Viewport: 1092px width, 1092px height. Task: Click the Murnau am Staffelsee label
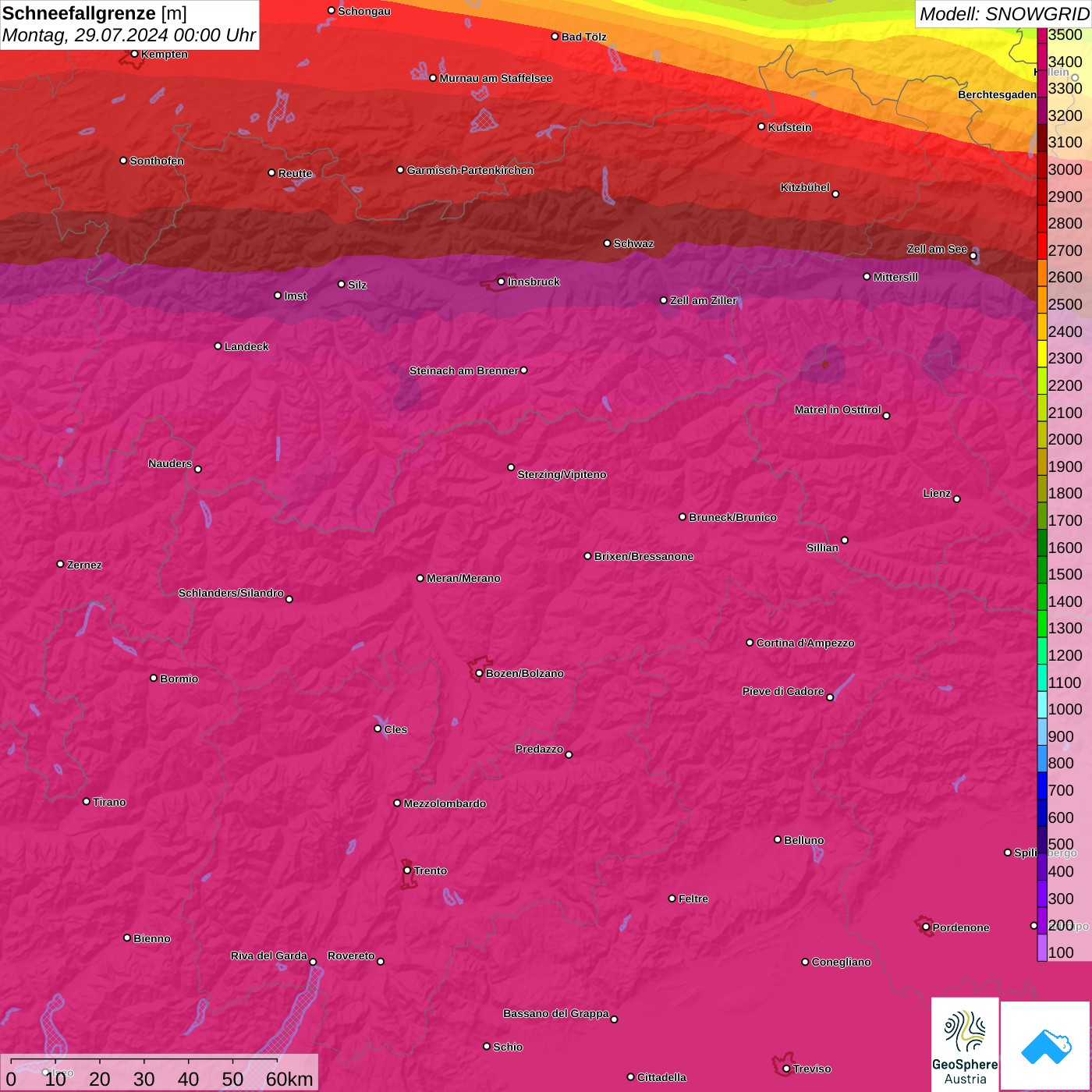coord(495,78)
